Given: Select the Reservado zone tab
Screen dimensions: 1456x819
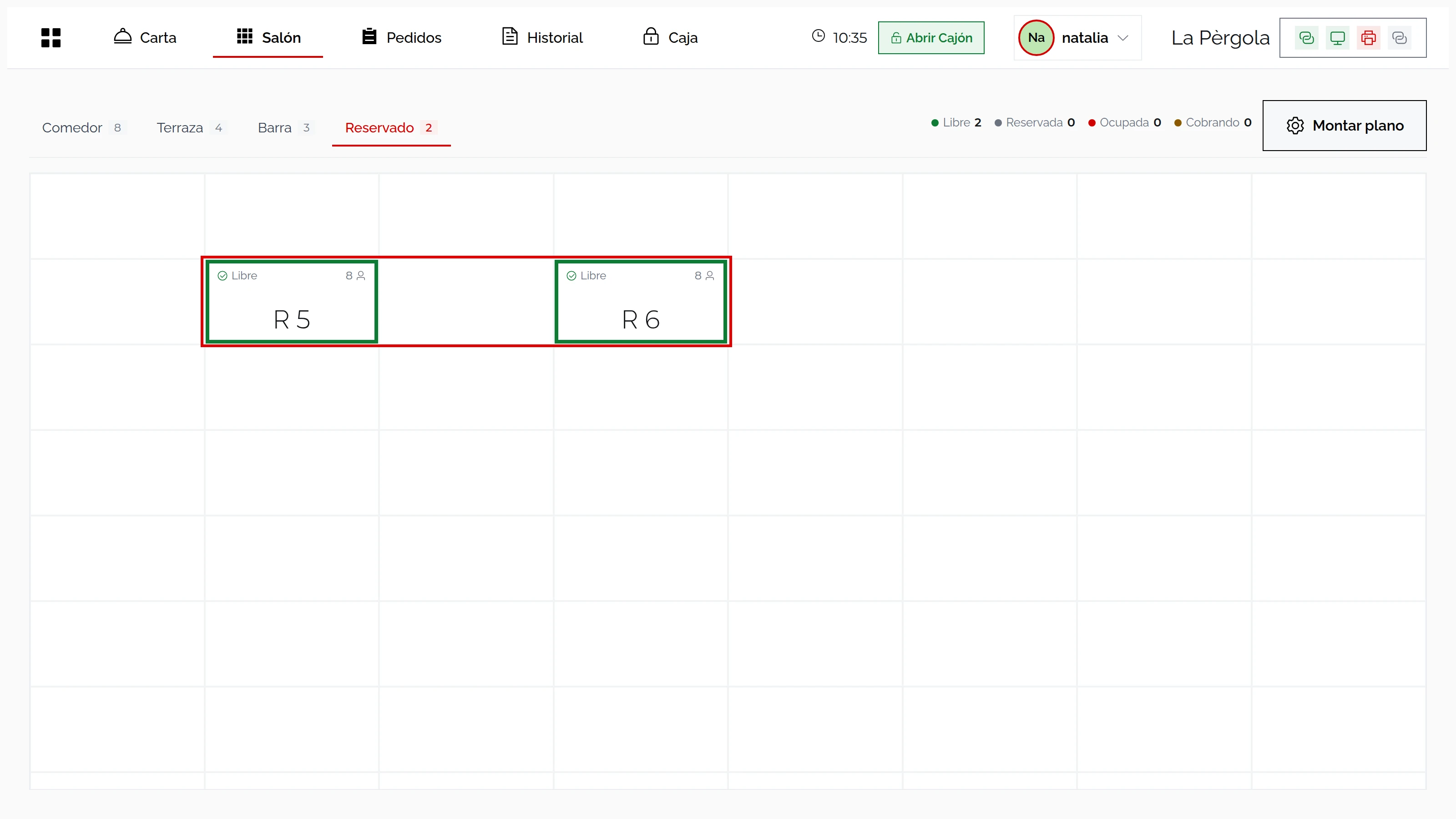Looking at the screenshot, I should coord(390,128).
